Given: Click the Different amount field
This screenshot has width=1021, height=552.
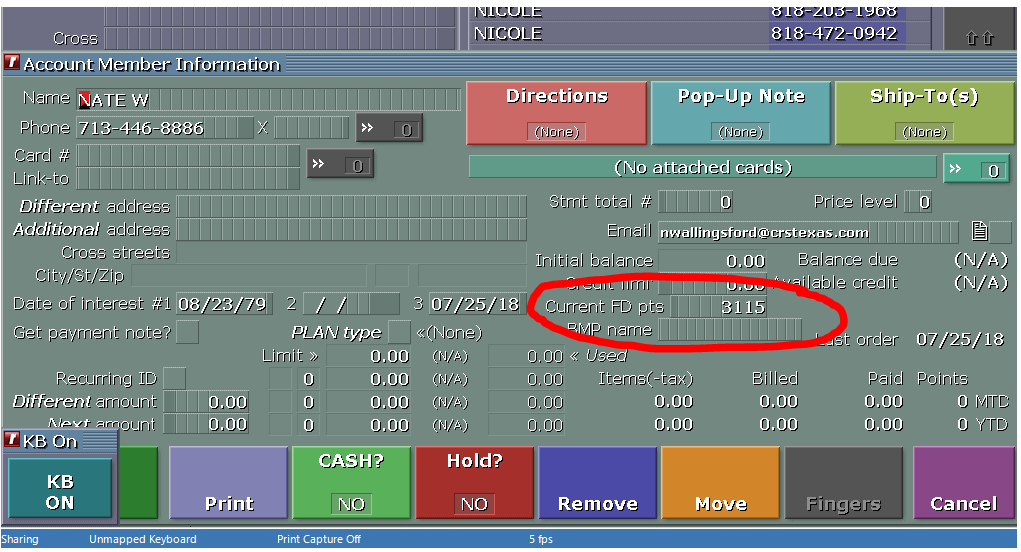Looking at the screenshot, I should [206, 401].
